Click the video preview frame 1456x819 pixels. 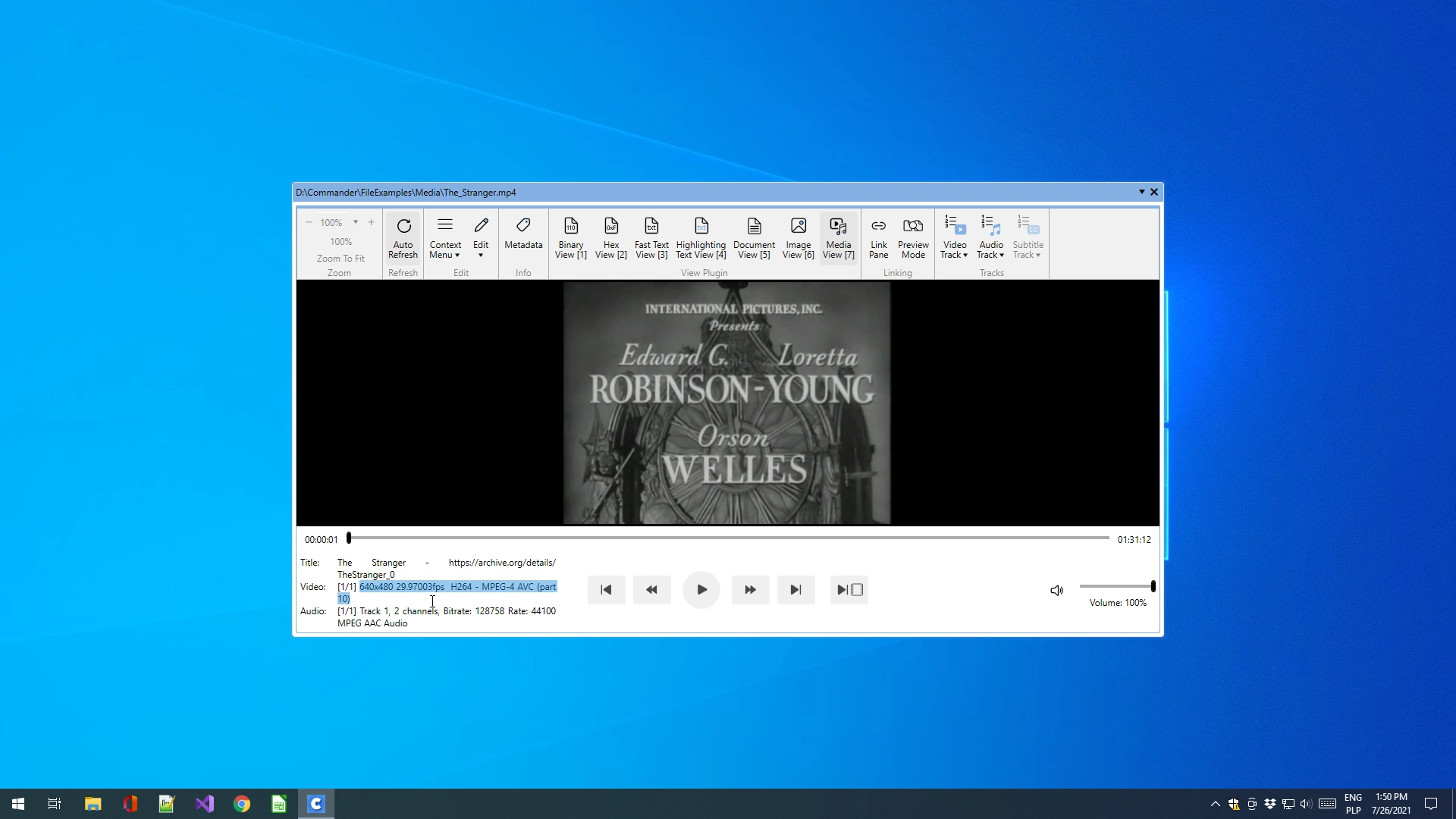726,403
